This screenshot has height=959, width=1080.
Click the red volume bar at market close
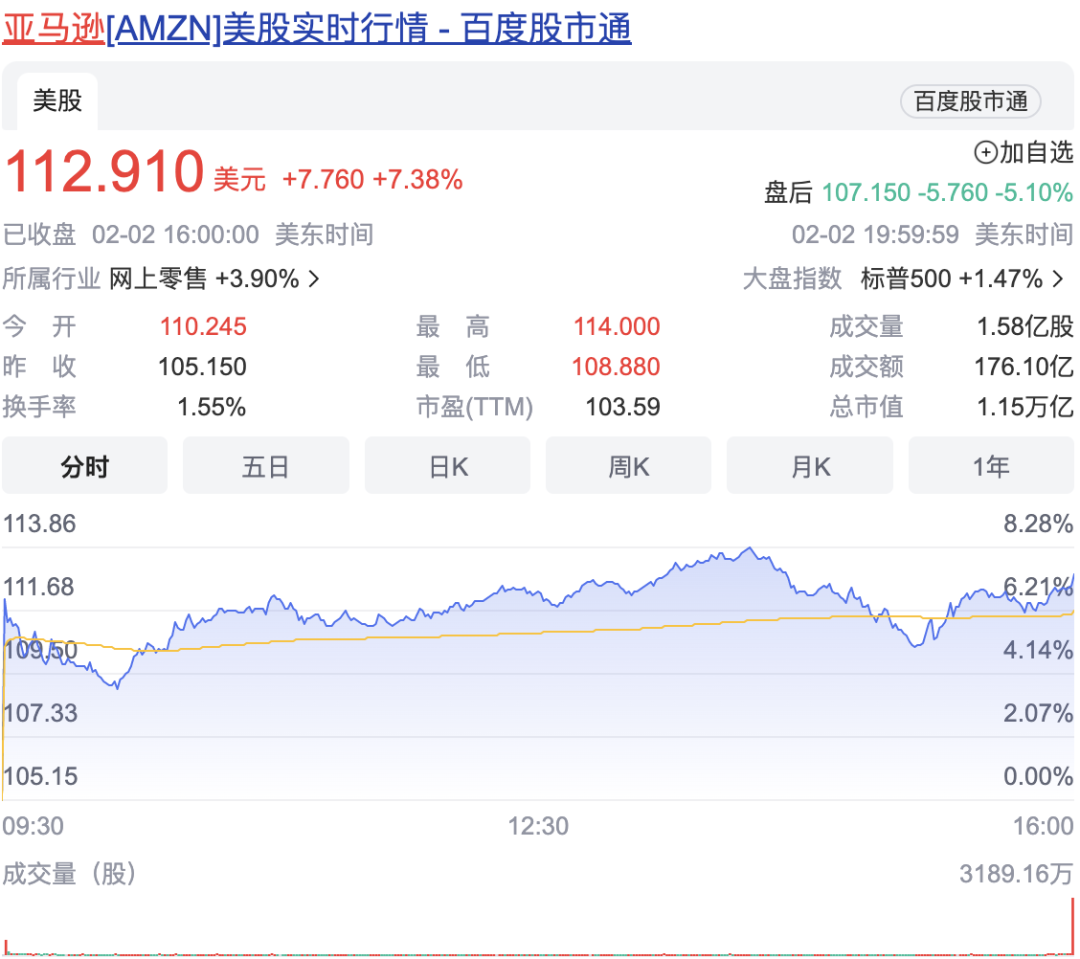pyautogui.click(x=1072, y=925)
